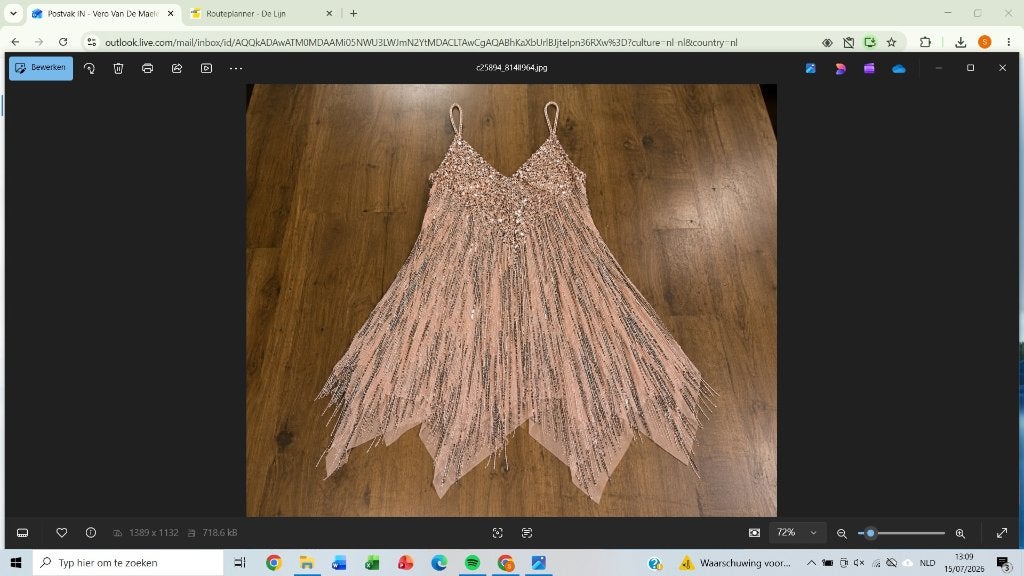This screenshot has width=1024, height=576.
Task: Toggle the filmstrip view at bottom left
Action: [x=22, y=533]
